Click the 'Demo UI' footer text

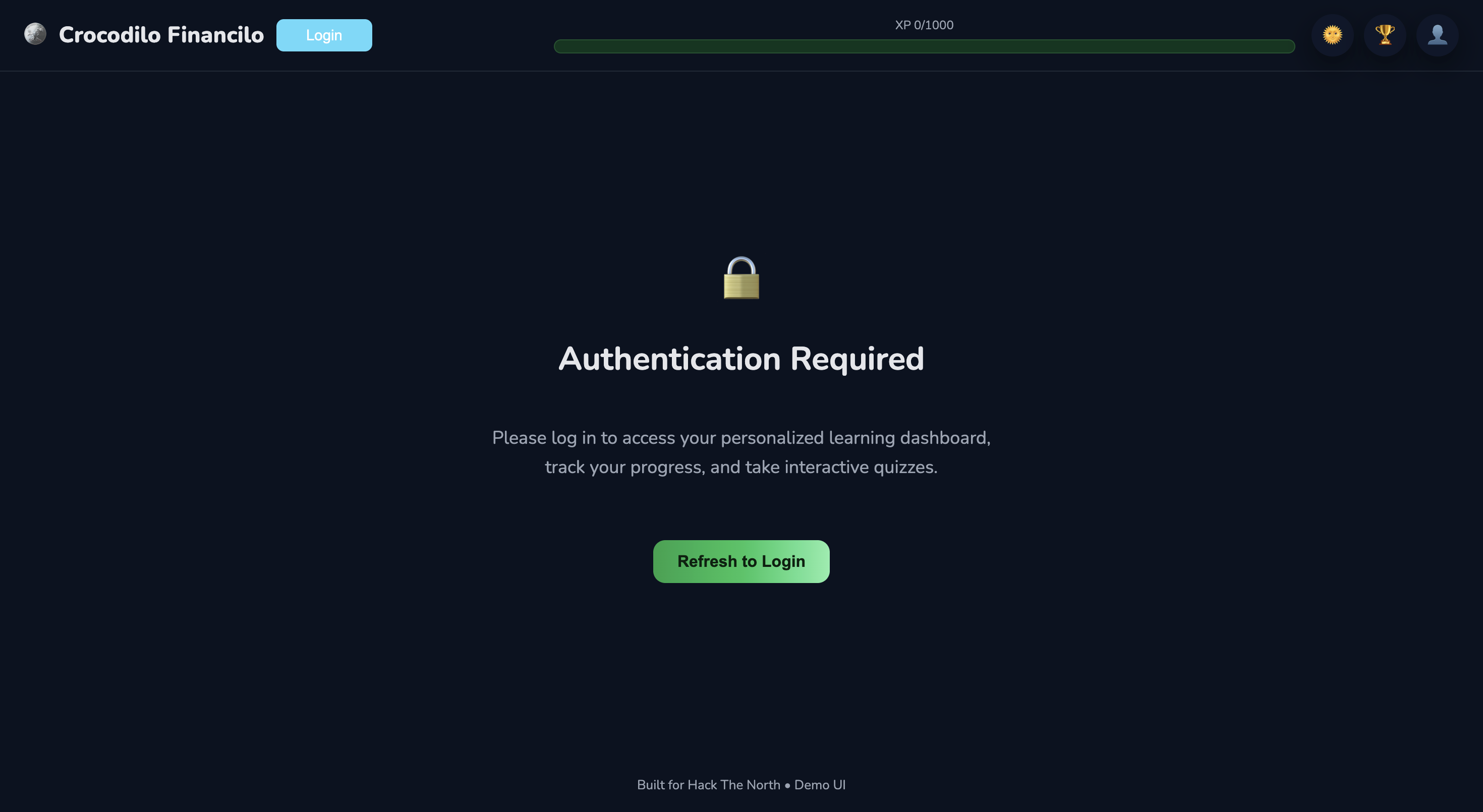[x=820, y=785]
